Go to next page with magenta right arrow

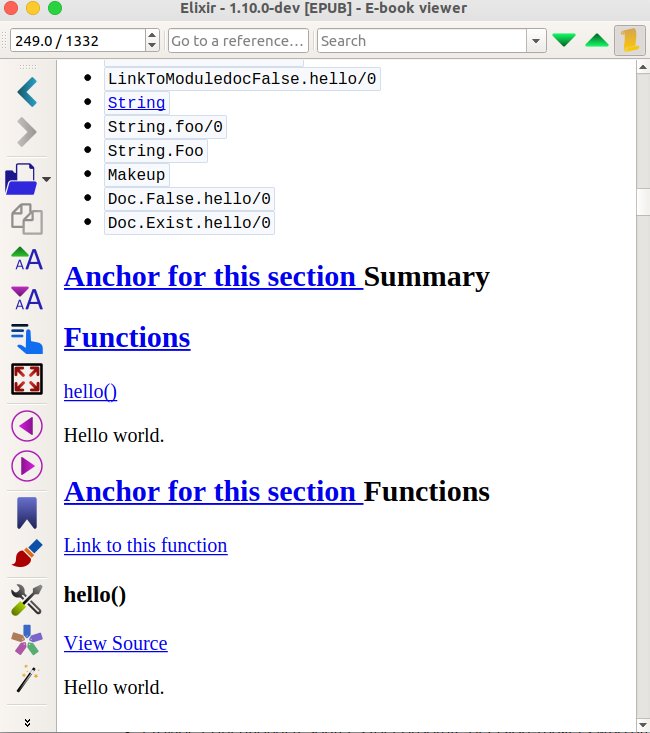[27, 466]
